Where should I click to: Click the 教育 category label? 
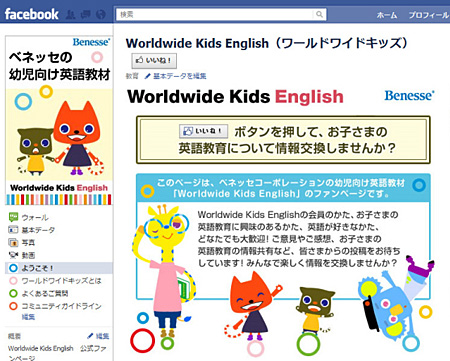pyautogui.click(x=132, y=76)
